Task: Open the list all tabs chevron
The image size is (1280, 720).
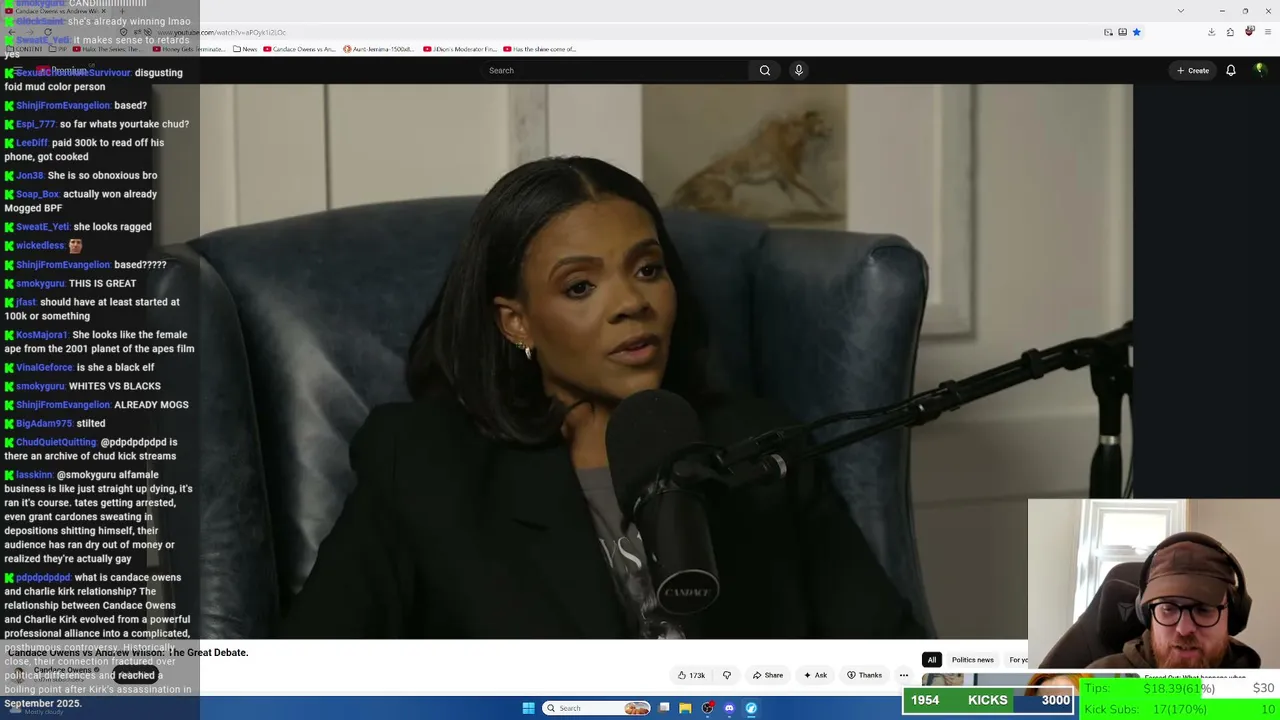Action: pyautogui.click(x=1181, y=10)
